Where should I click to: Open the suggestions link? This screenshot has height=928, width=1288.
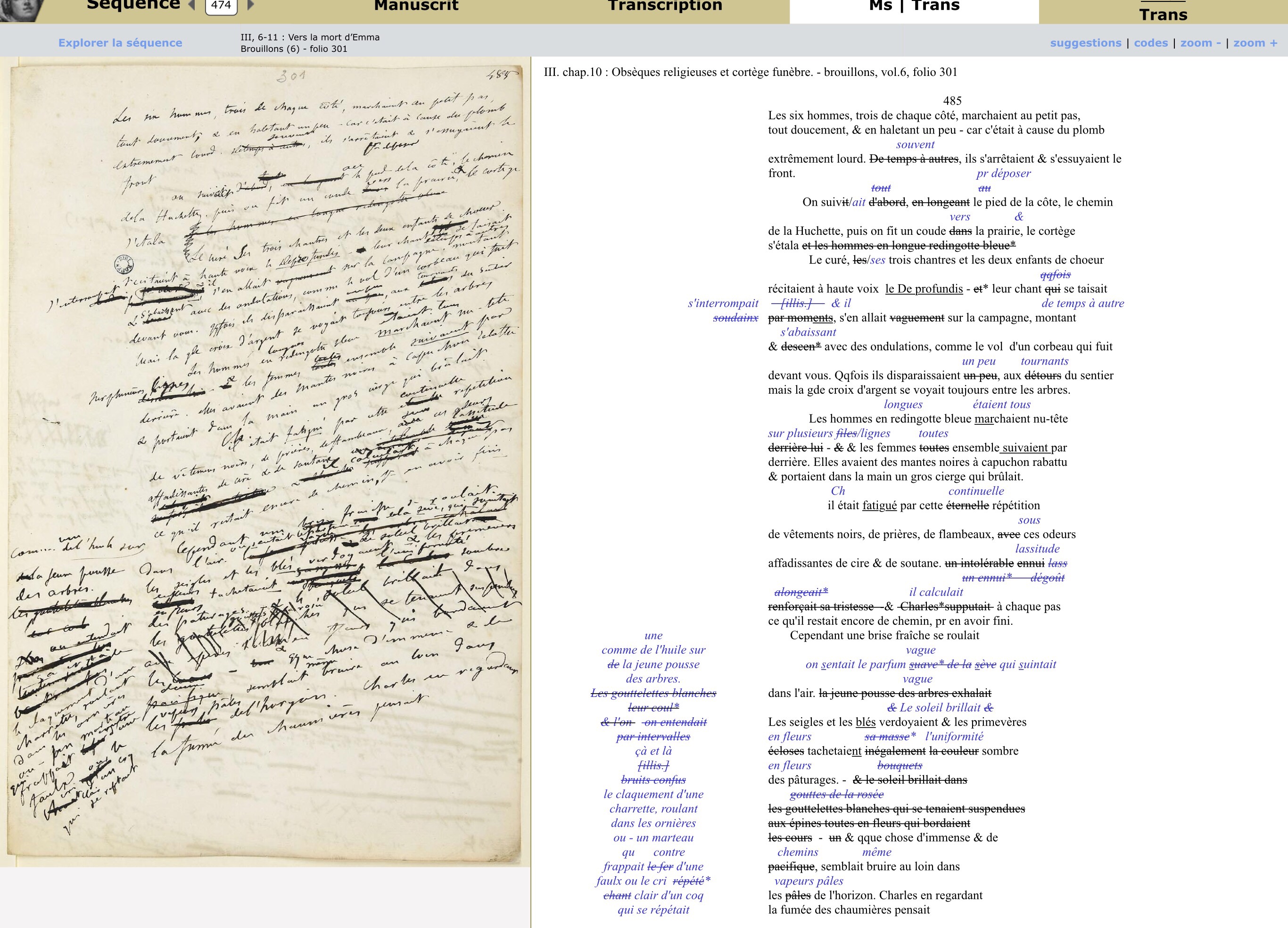[x=1085, y=42]
